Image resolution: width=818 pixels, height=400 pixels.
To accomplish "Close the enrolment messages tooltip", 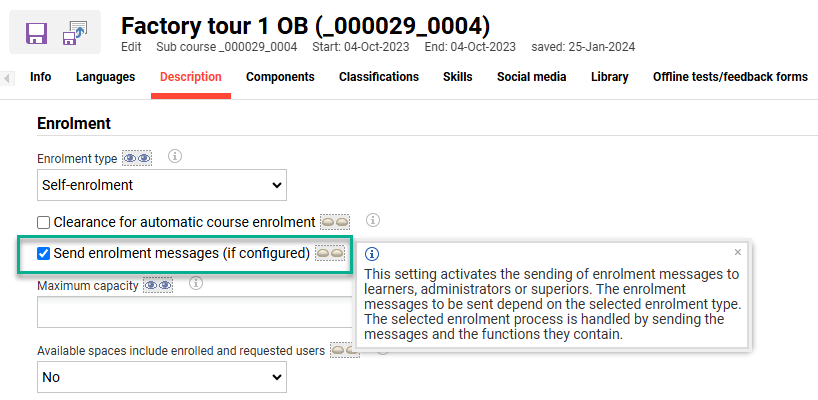I will tap(738, 252).
